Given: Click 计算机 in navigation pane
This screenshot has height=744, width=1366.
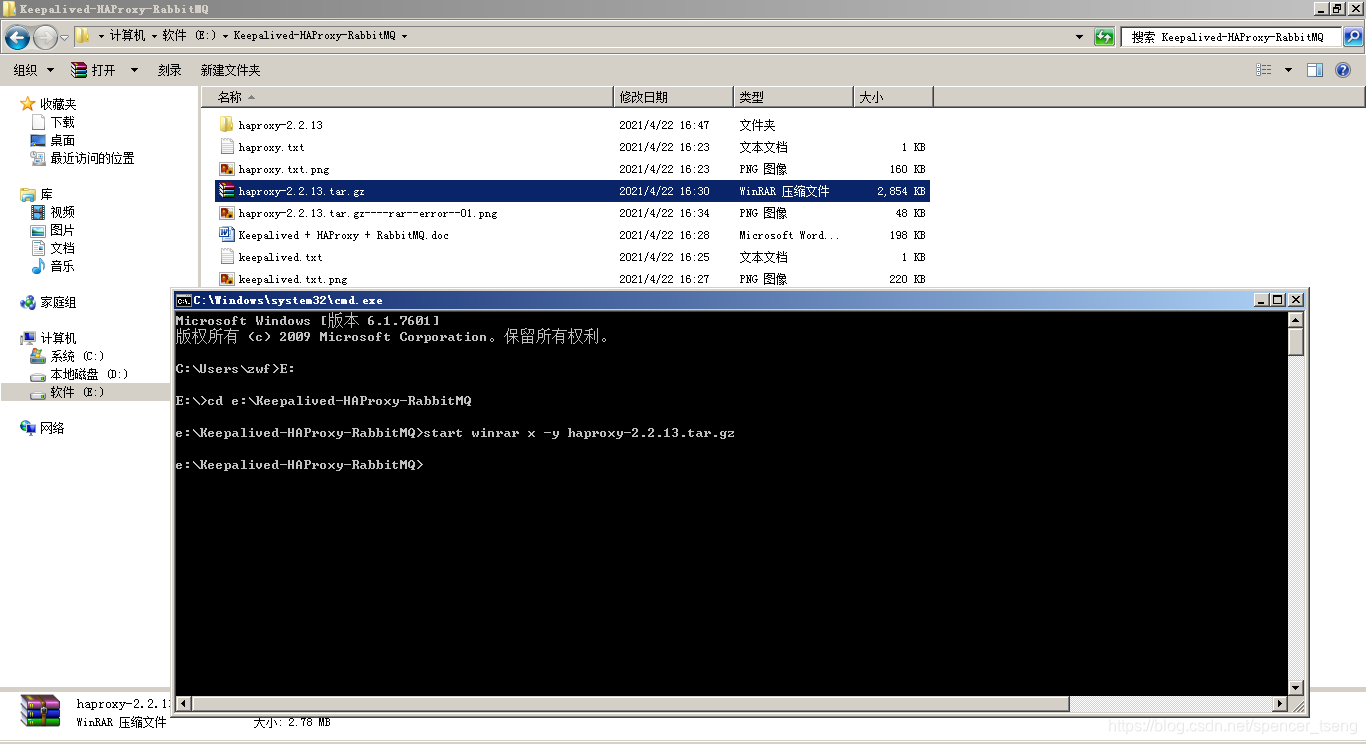Looking at the screenshot, I should click(58, 338).
